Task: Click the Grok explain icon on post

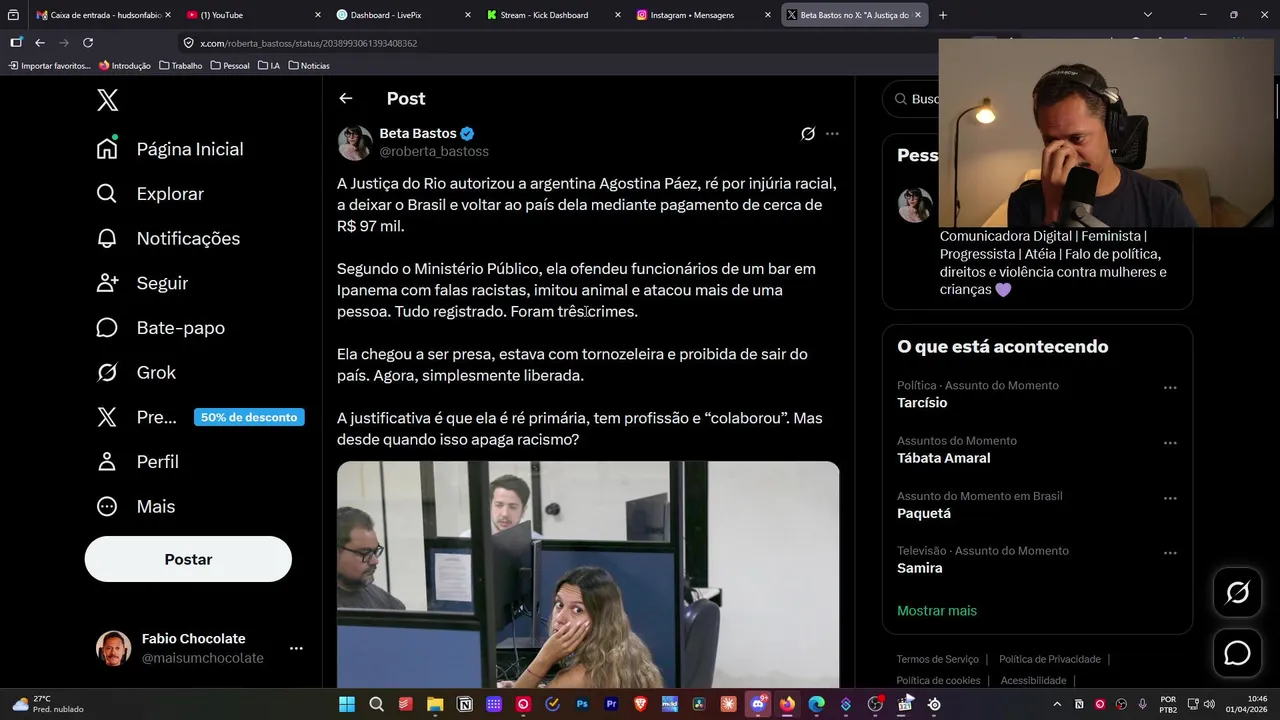Action: tap(808, 133)
